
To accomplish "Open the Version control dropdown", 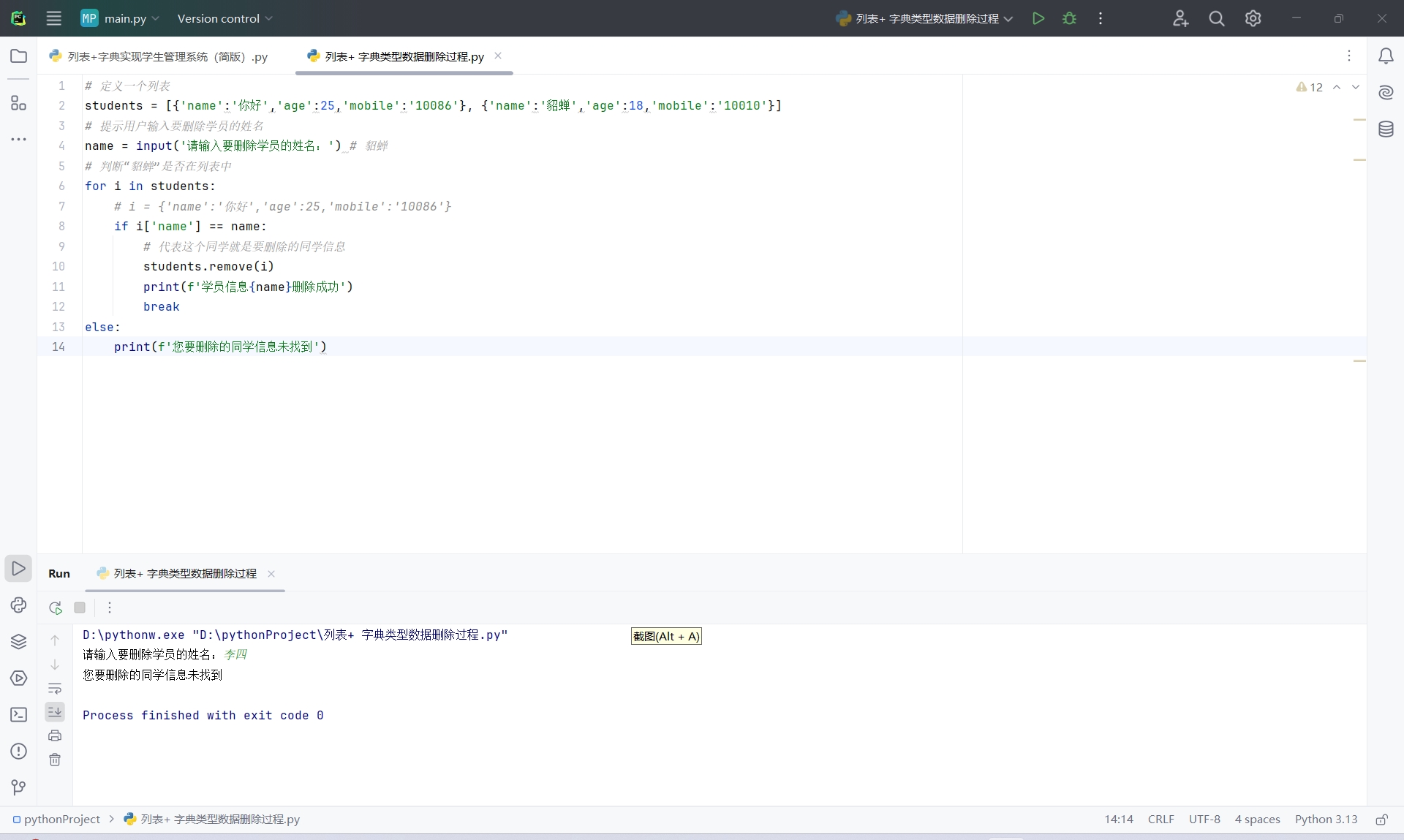I will point(224,18).
